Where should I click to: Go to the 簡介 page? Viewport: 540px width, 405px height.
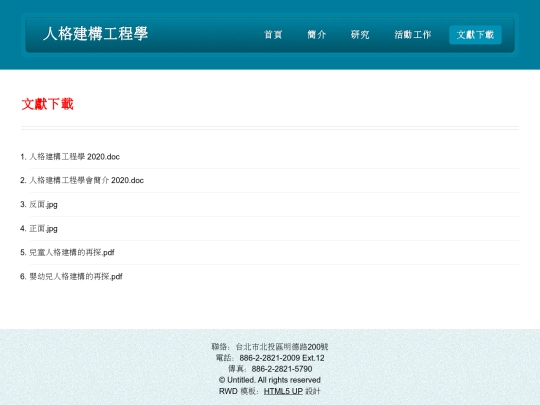(x=316, y=34)
